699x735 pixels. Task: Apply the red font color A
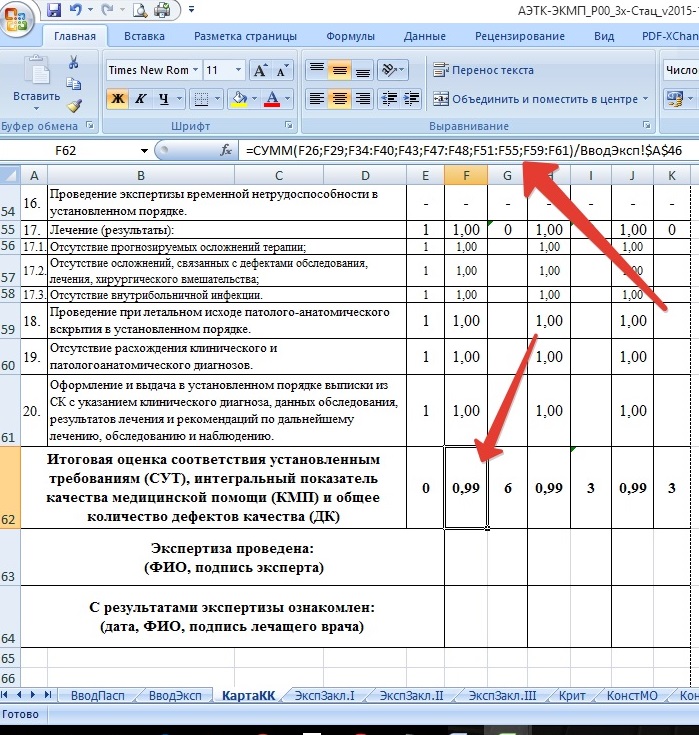[272, 99]
